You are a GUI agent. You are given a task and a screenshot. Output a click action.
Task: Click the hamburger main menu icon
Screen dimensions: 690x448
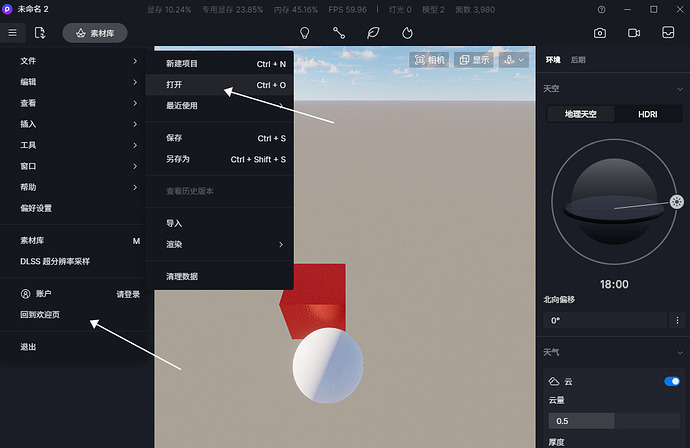[x=12, y=33]
